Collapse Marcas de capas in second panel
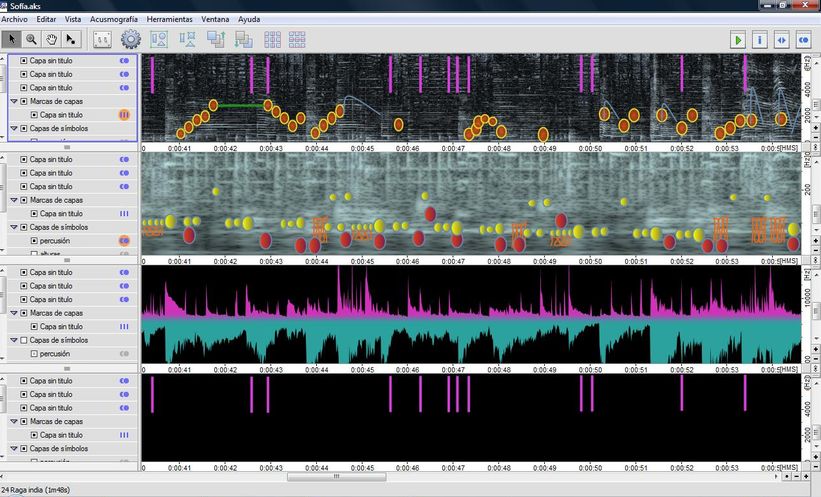Viewport: 821px width, 497px height. pos(14,200)
